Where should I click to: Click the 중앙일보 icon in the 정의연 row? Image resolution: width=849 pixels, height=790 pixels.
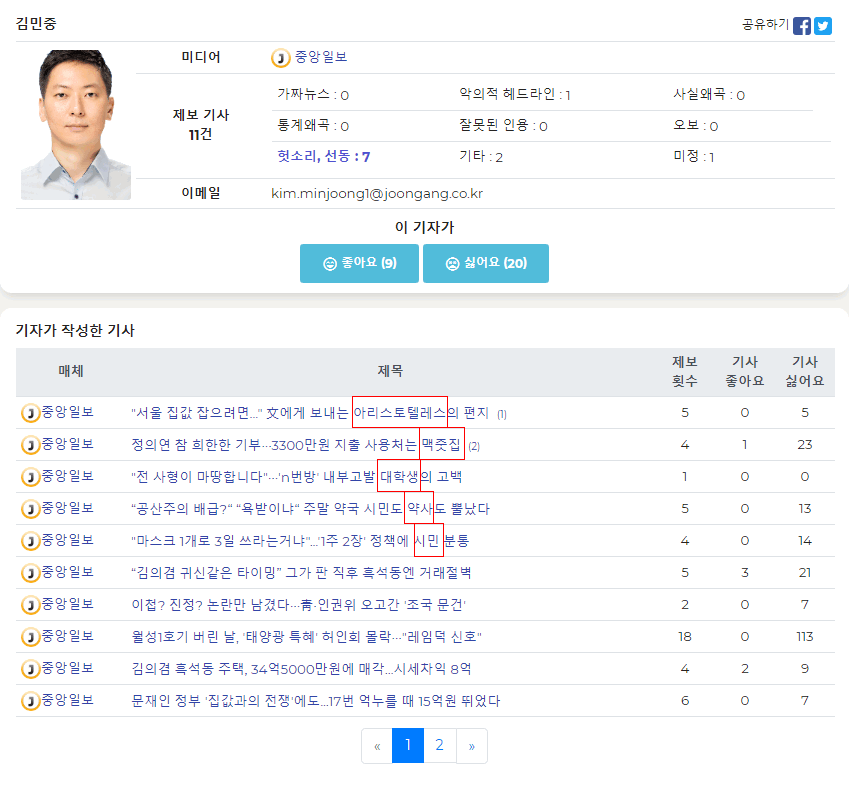pos(30,445)
